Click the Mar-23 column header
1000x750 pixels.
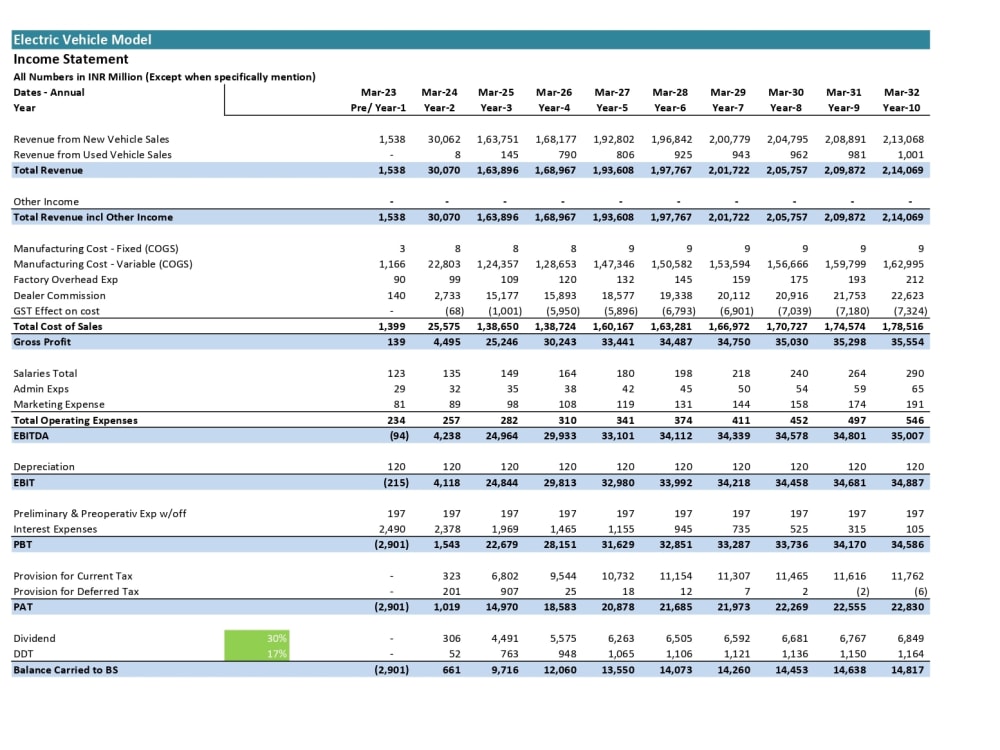pyautogui.click(x=379, y=92)
